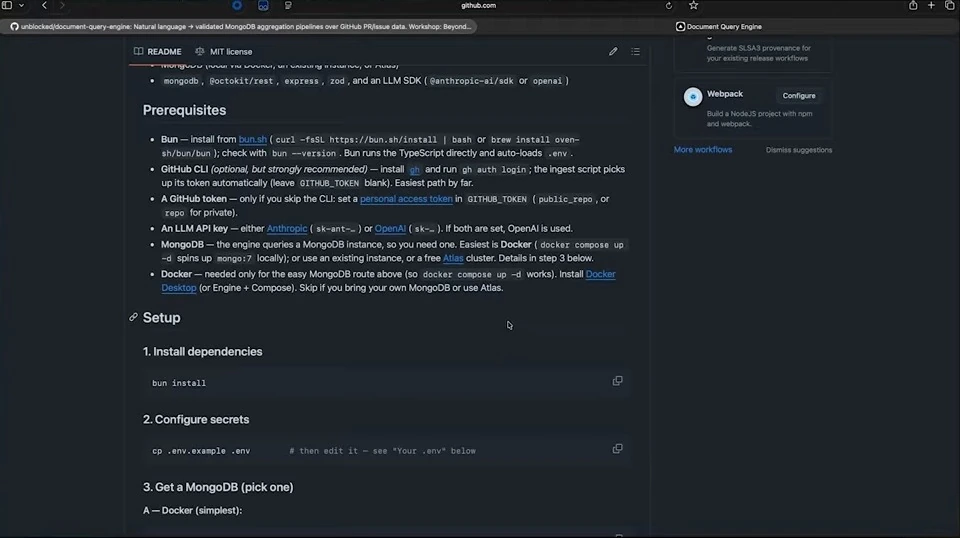
Task: Click the '1. Install dependencies' heading
Action: click(x=203, y=351)
